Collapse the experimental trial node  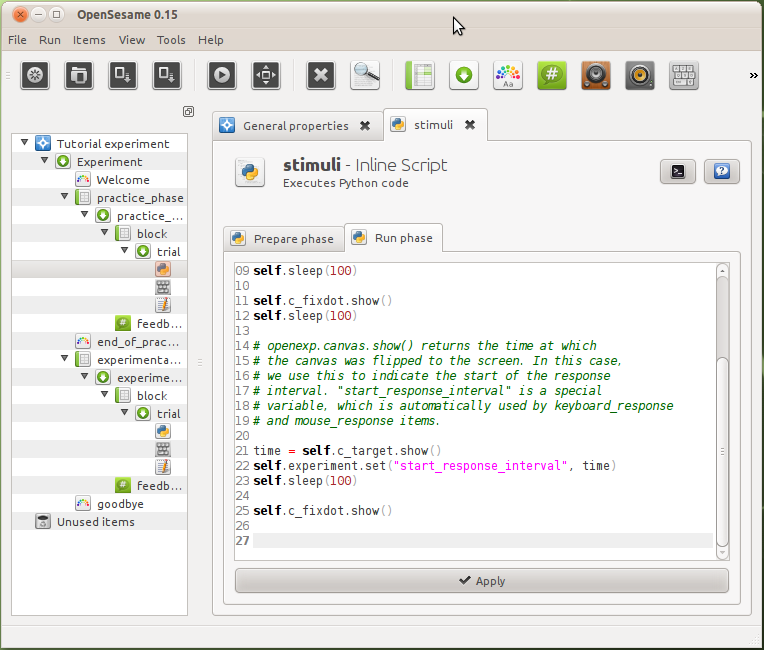[x=124, y=413]
